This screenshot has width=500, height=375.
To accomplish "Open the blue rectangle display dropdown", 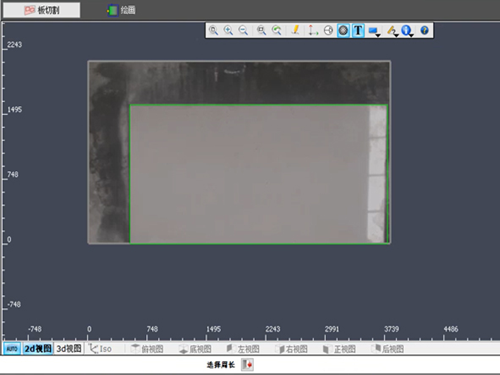I will pos(374,31).
